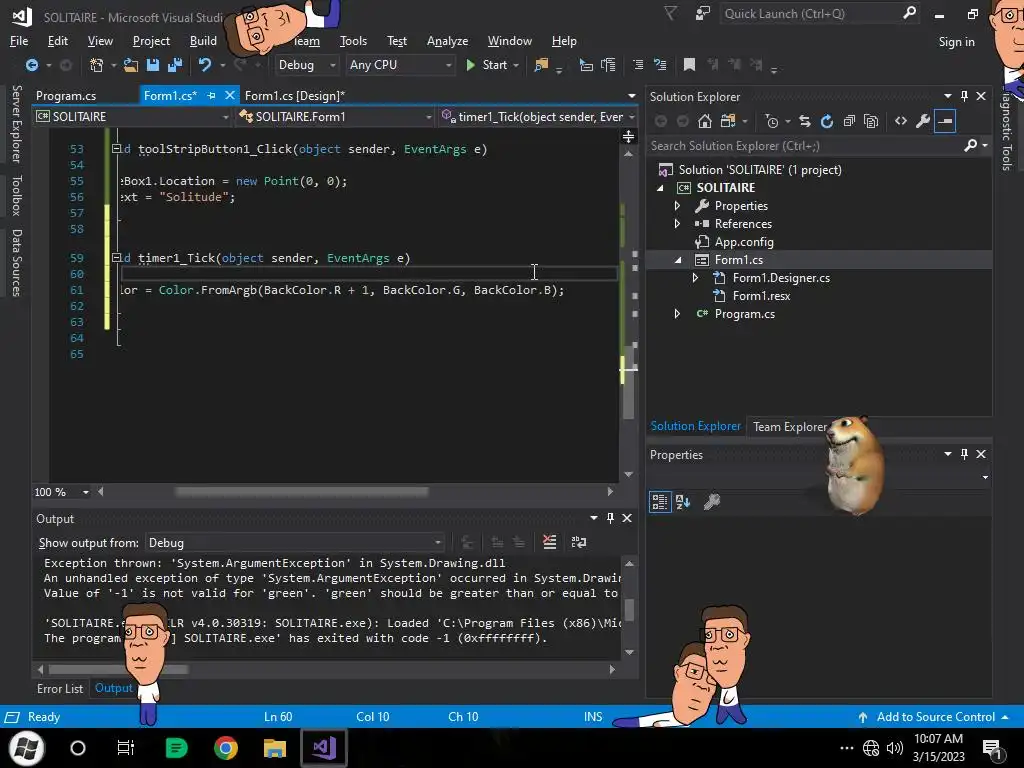Open the SOLITAIRE project scope dropdown

pyautogui.click(x=133, y=117)
